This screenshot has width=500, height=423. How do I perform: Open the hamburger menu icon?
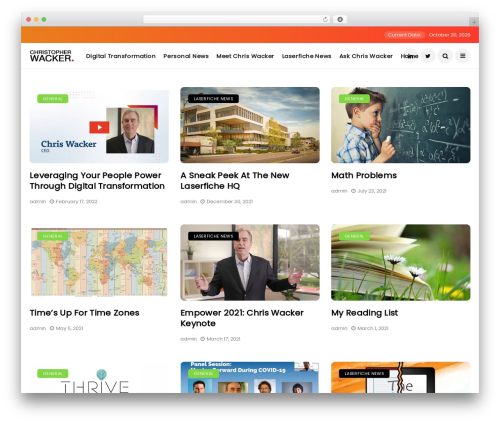click(463, 56)
